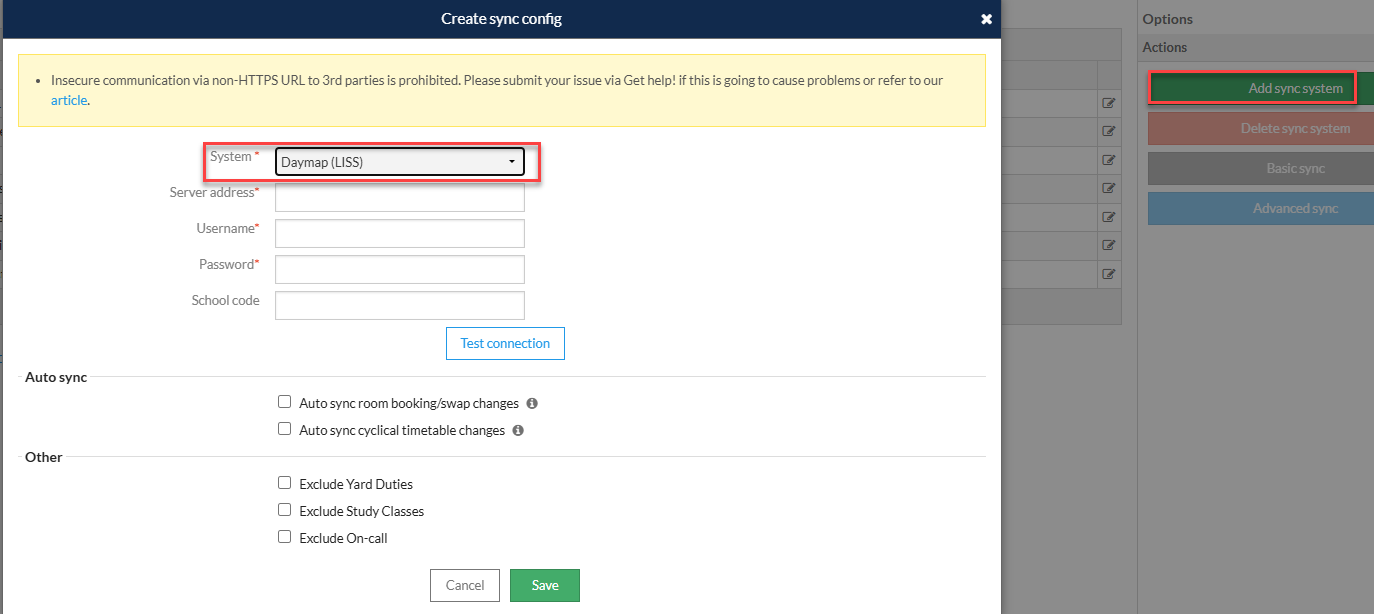The height and width of the screenshot is (614, 1374).
Task: Open the article link in the warning
Action: 69,100
